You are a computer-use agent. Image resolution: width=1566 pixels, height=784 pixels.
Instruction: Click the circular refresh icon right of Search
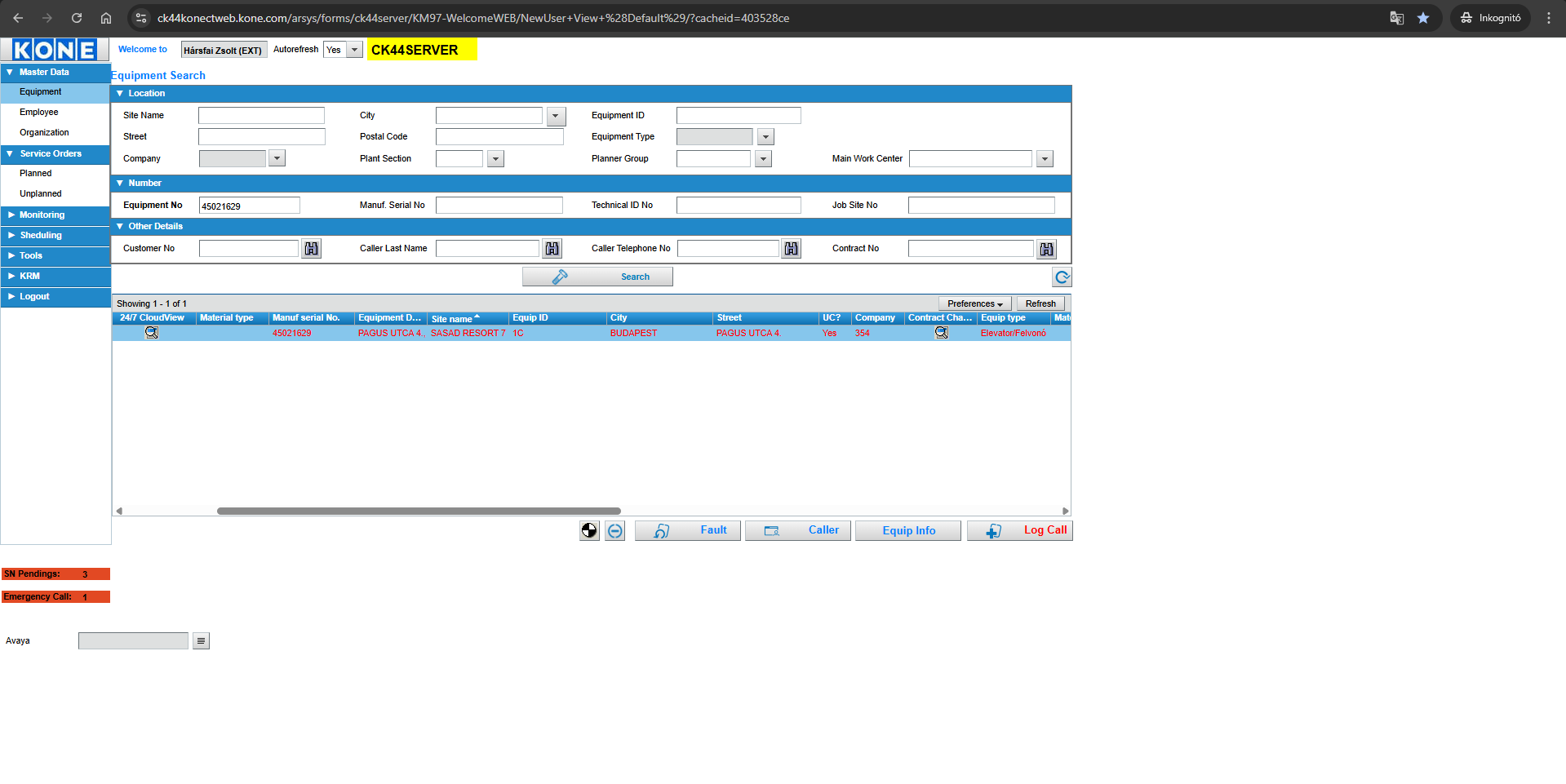[1062, 277]
